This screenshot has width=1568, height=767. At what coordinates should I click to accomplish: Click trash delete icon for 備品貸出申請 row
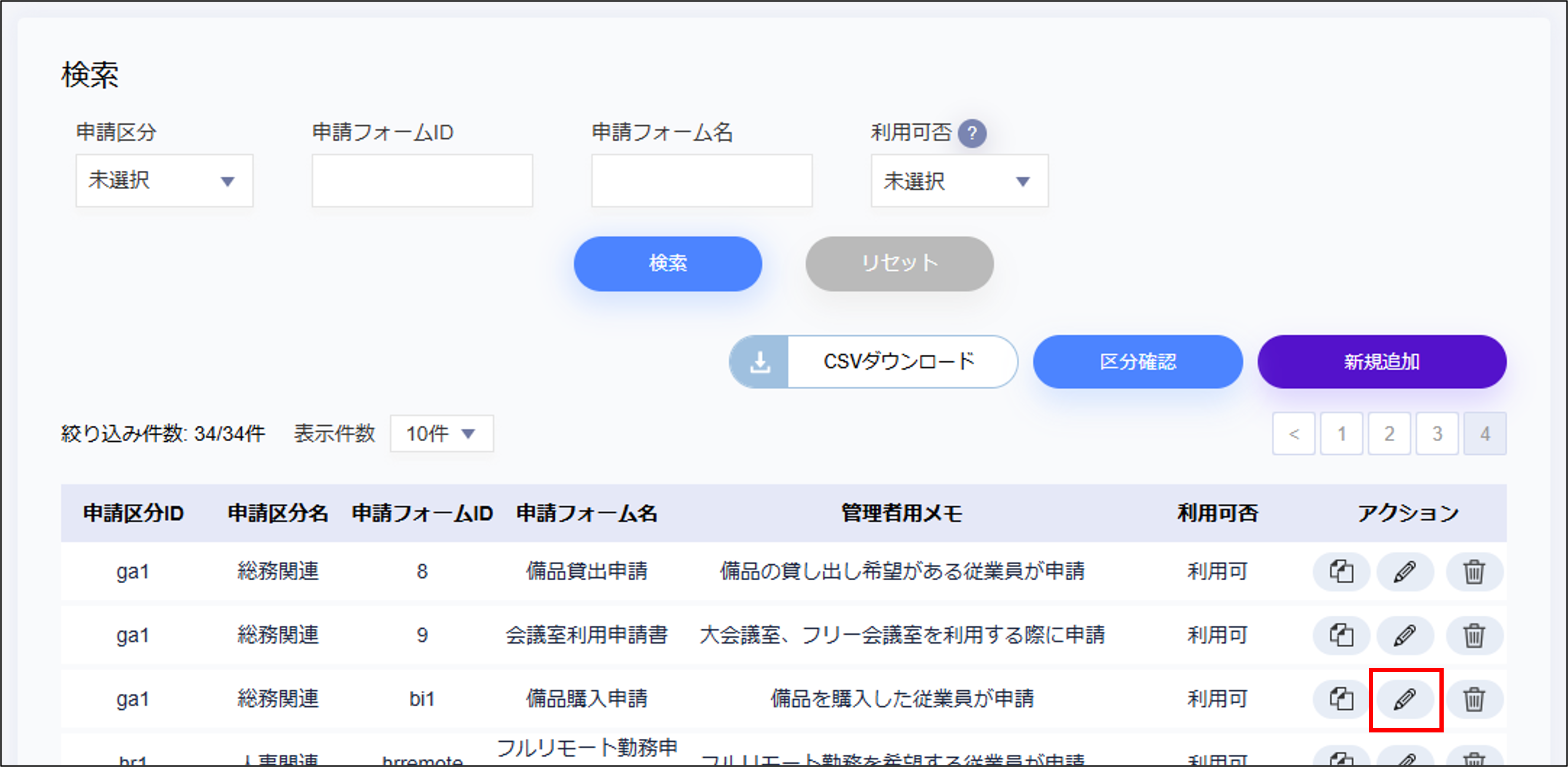[1474, 571]
